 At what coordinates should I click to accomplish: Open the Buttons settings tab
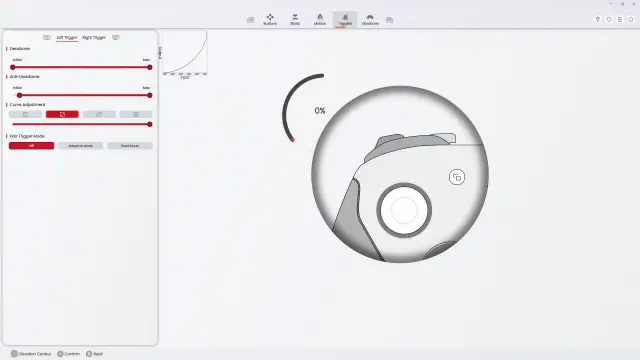[270, 19]
